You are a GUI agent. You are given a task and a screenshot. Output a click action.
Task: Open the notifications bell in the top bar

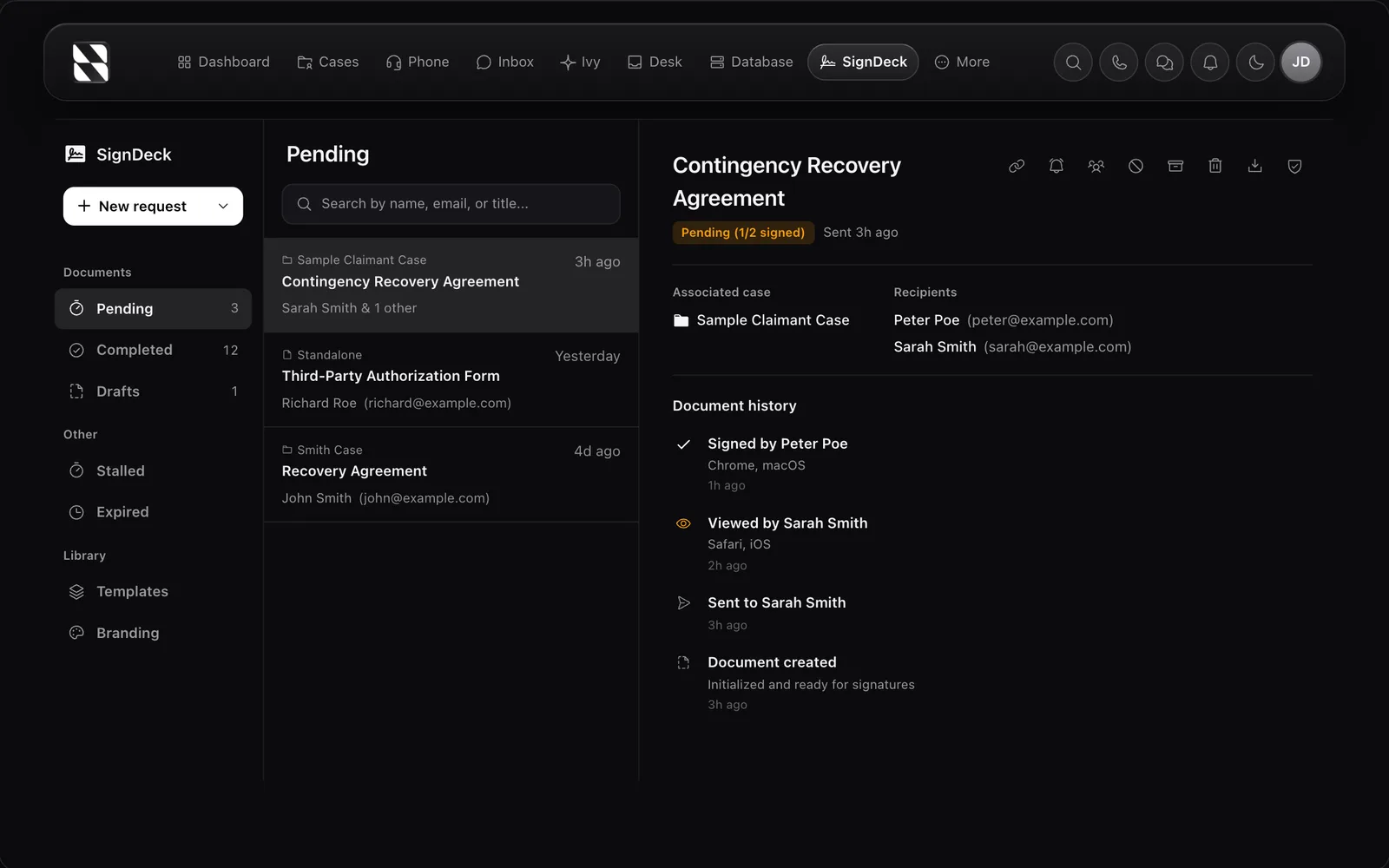pos(1210,62)
